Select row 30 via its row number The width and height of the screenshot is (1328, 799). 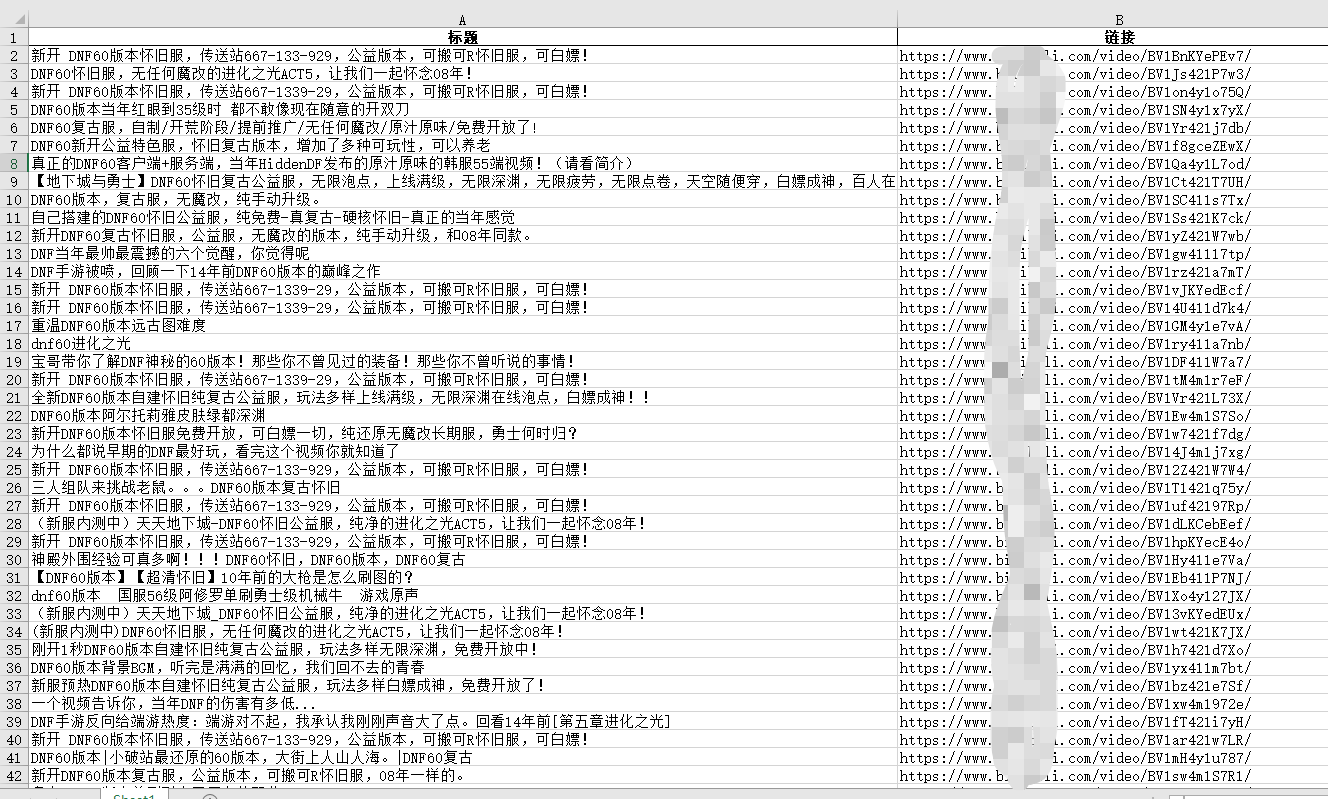[14, 559]
